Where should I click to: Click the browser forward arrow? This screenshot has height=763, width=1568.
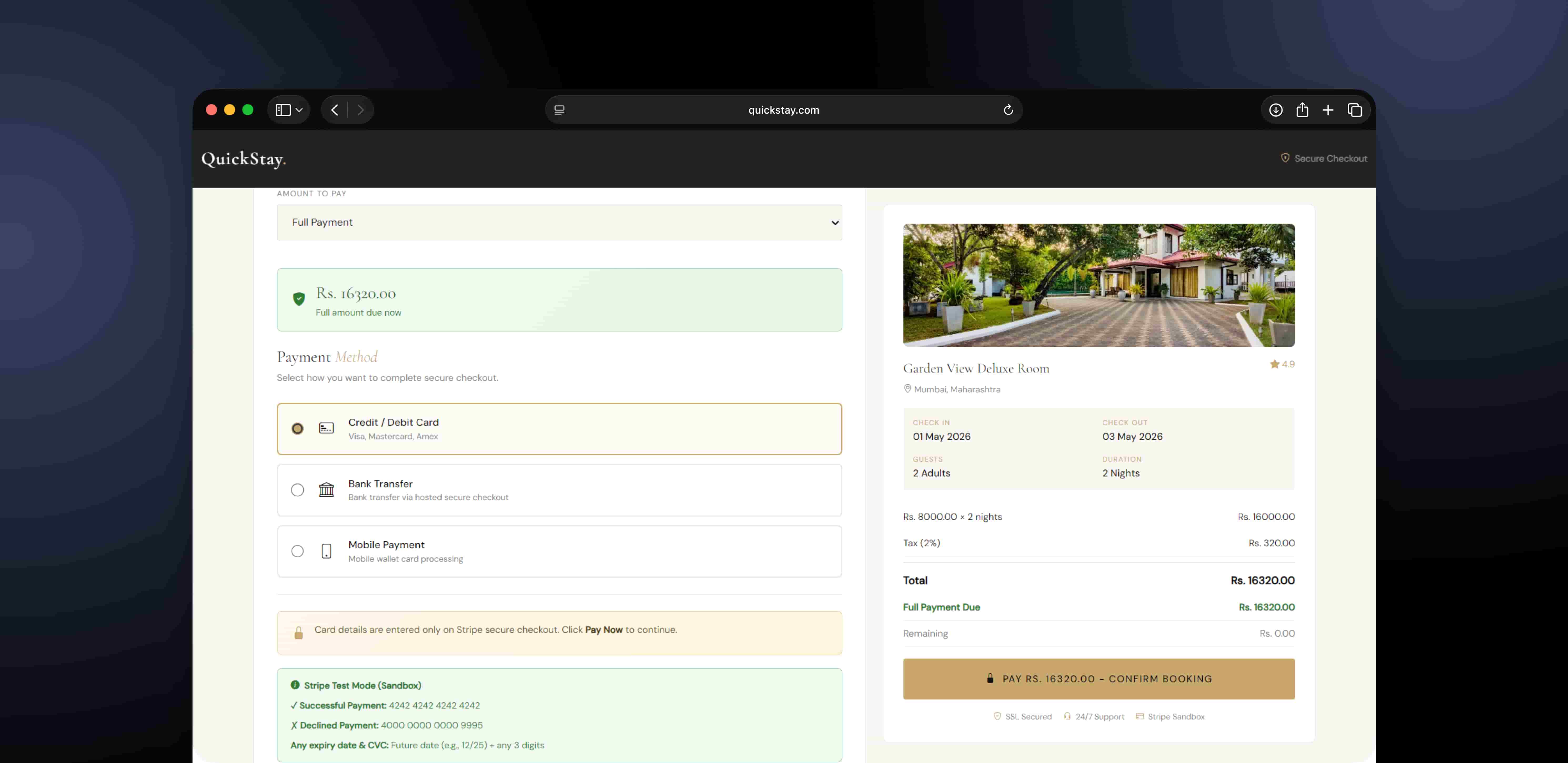click(360, 110)
